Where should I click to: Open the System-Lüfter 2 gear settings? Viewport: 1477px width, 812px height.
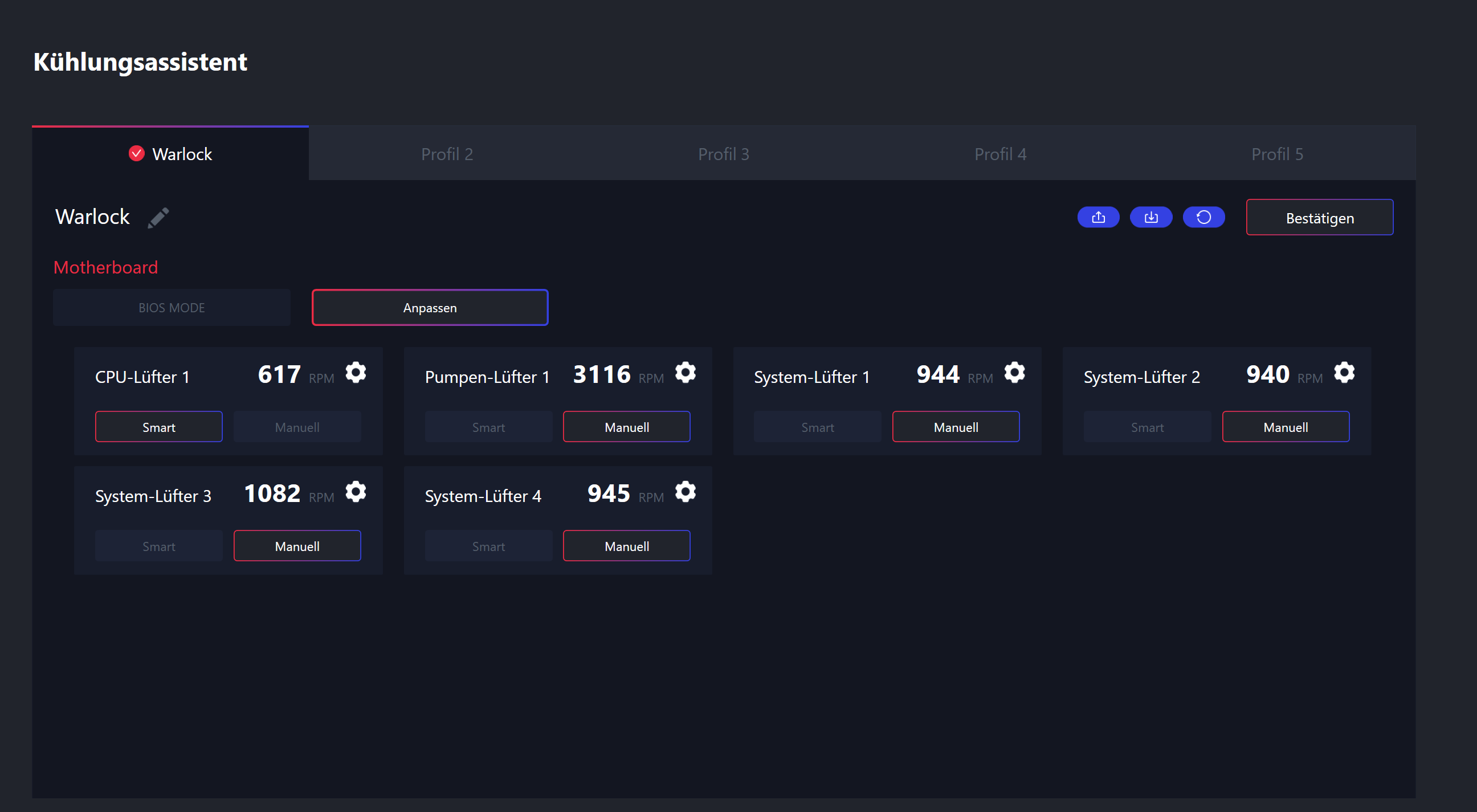coord(1344,373)
